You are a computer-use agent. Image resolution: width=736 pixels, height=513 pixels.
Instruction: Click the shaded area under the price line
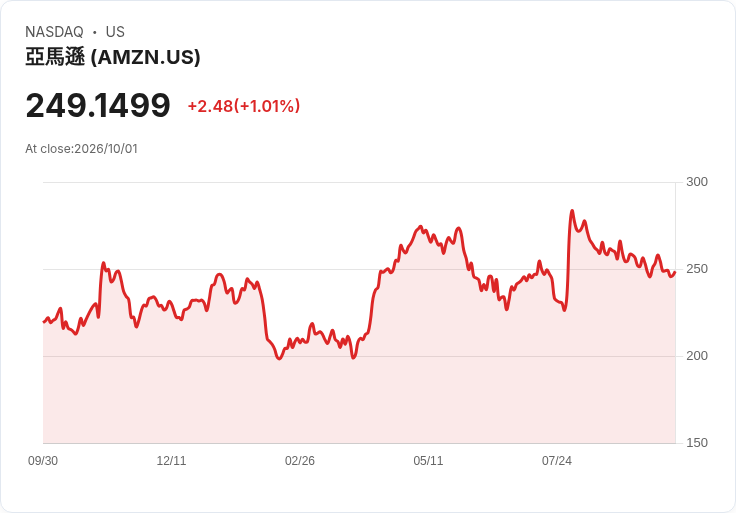(x=359, y=399)
